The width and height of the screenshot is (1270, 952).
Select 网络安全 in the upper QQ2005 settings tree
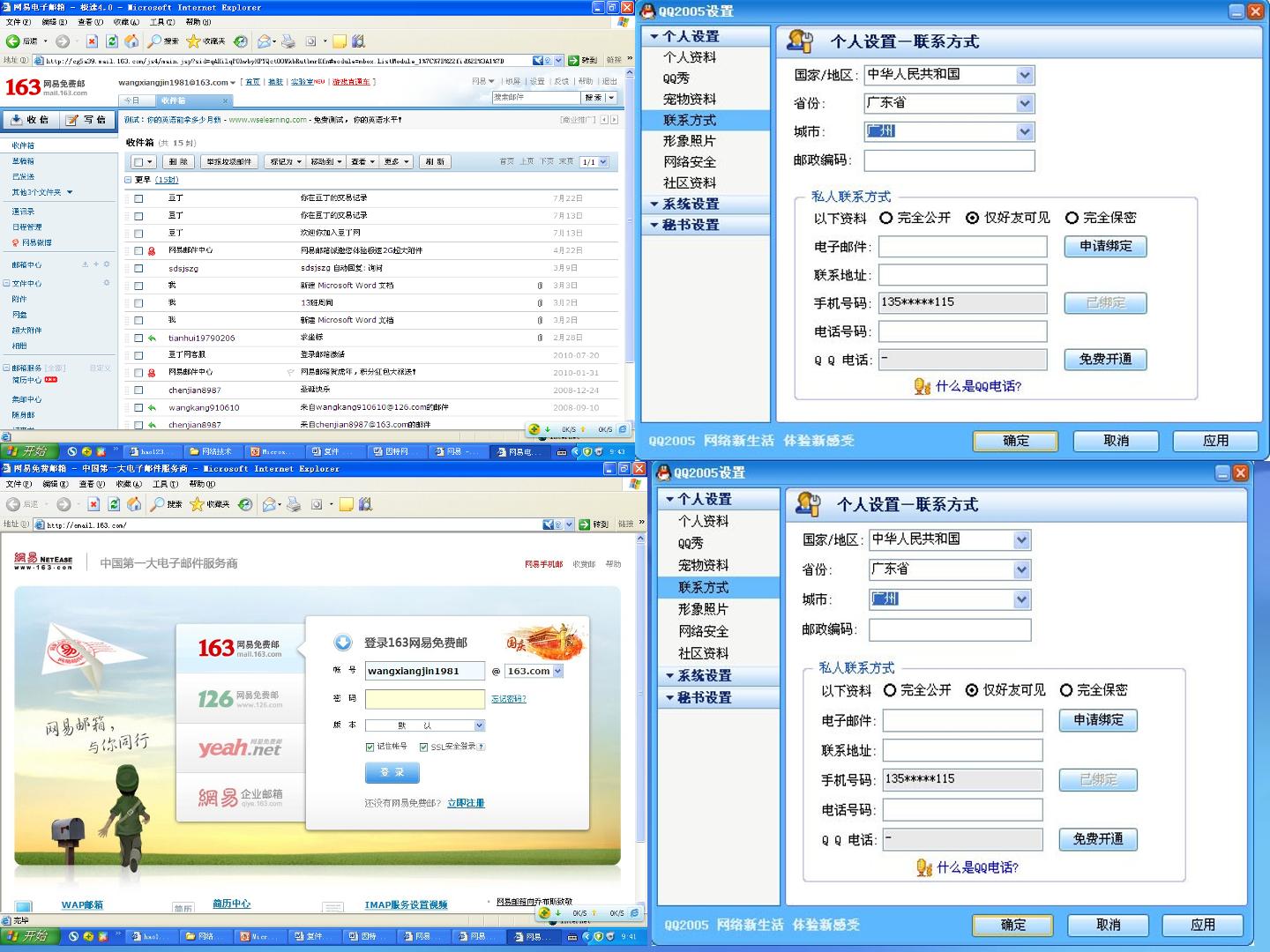(690, 162)
